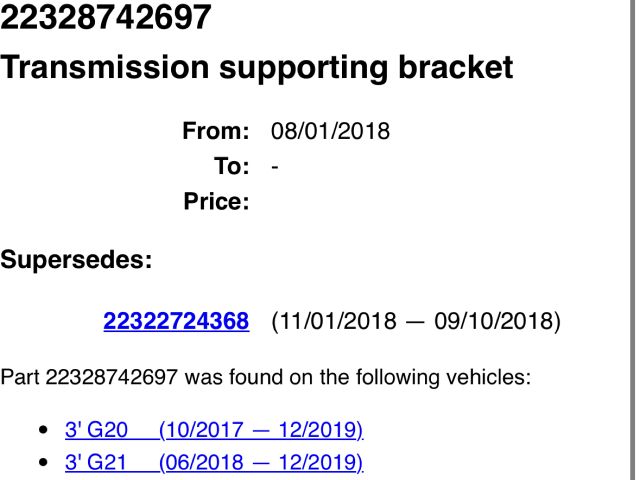The width and height of the screenshot is (640, 480).
Task: Click the "Price:" field label
Action: [x=215, y=202]
